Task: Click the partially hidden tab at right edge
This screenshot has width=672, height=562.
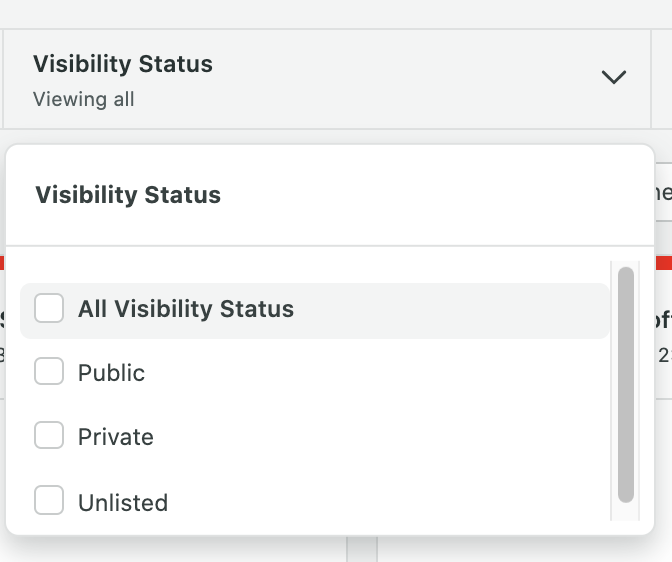Action: pyautogui.click(x=663, y=194)
